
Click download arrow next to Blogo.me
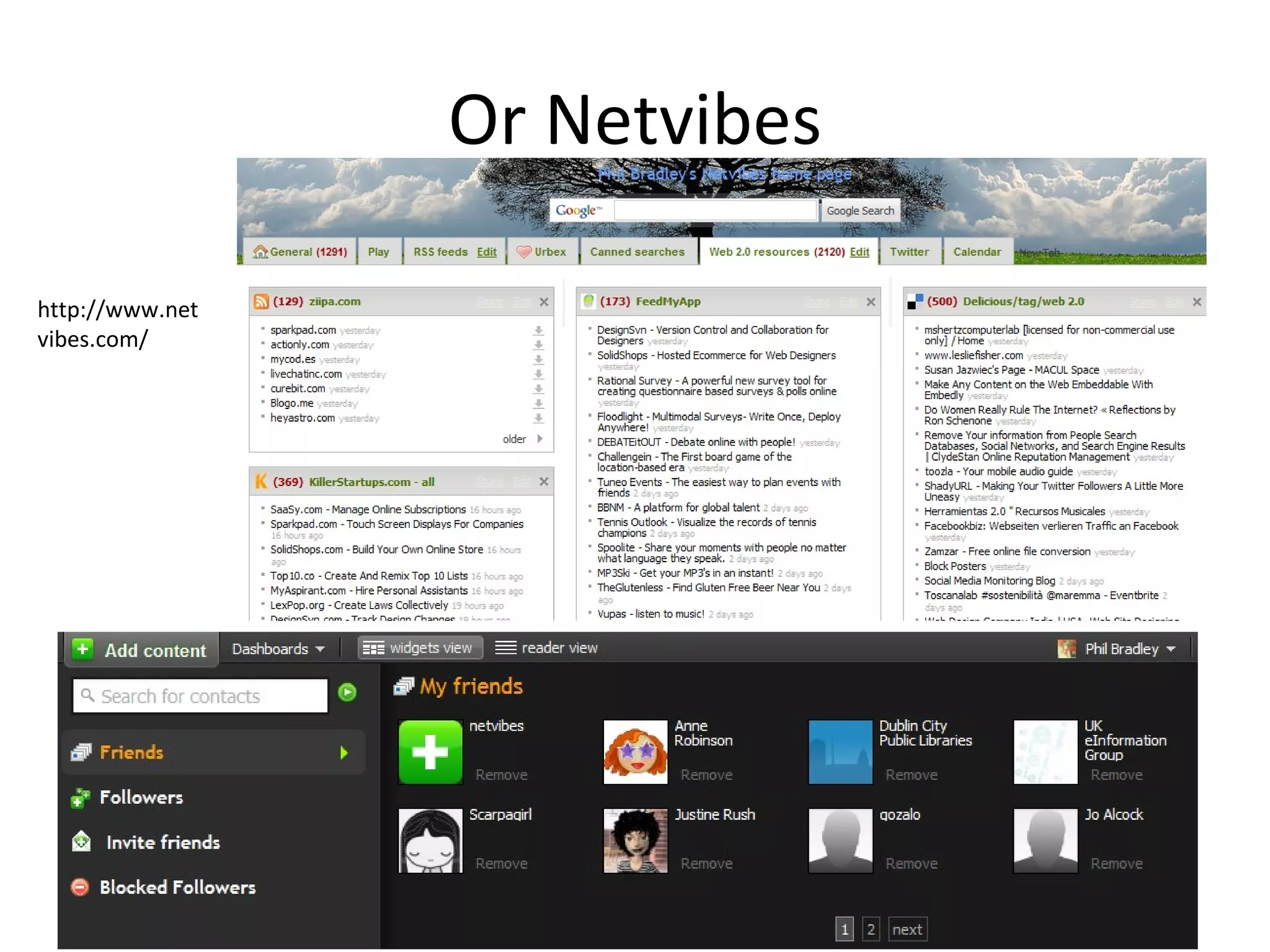pos(539,403)
